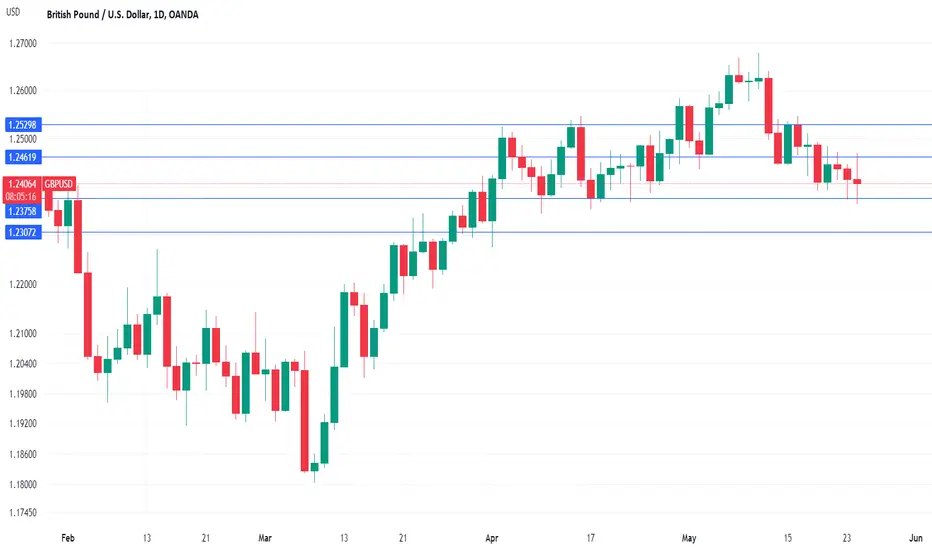The height and width of the screenshot is (550, 932).
Task: Click the Jun date on time axis
Action: pos(915,538)
